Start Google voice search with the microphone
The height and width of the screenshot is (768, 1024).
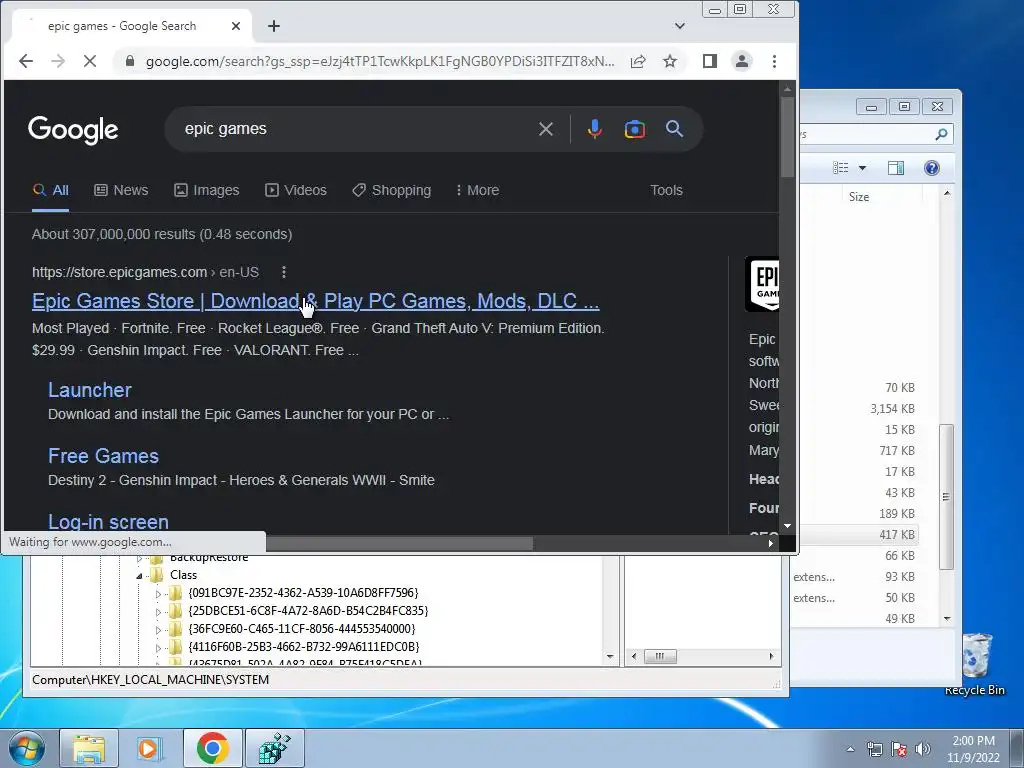coord(594,129)
